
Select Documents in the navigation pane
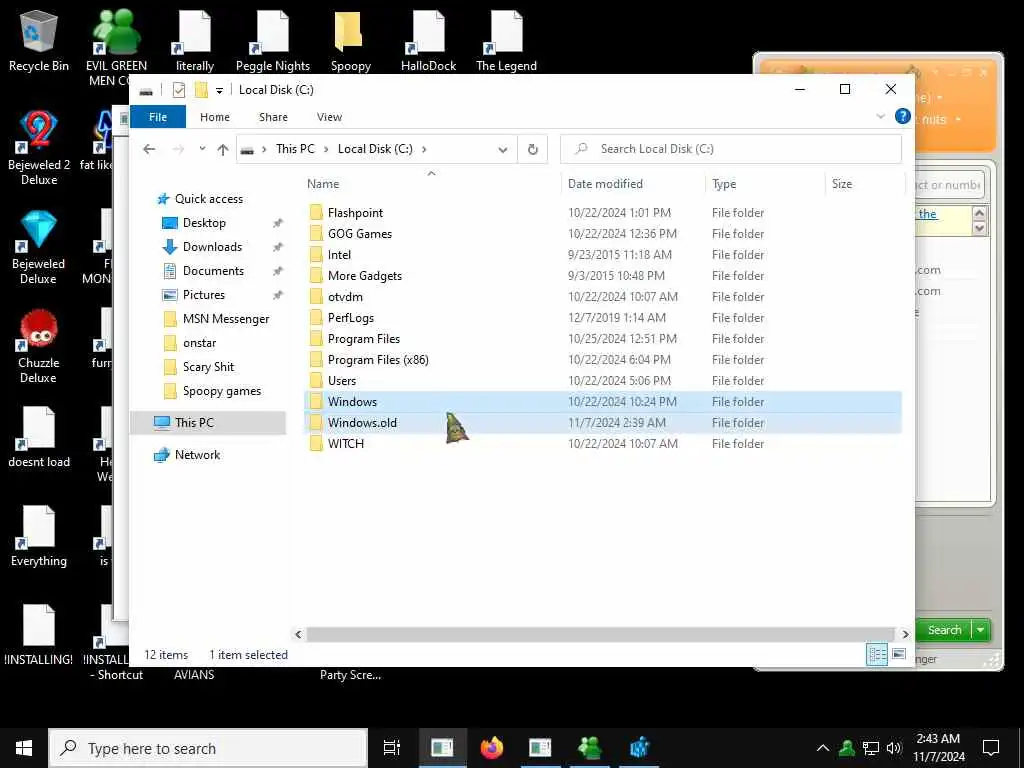pyautogui.click(x=213, y=271)
